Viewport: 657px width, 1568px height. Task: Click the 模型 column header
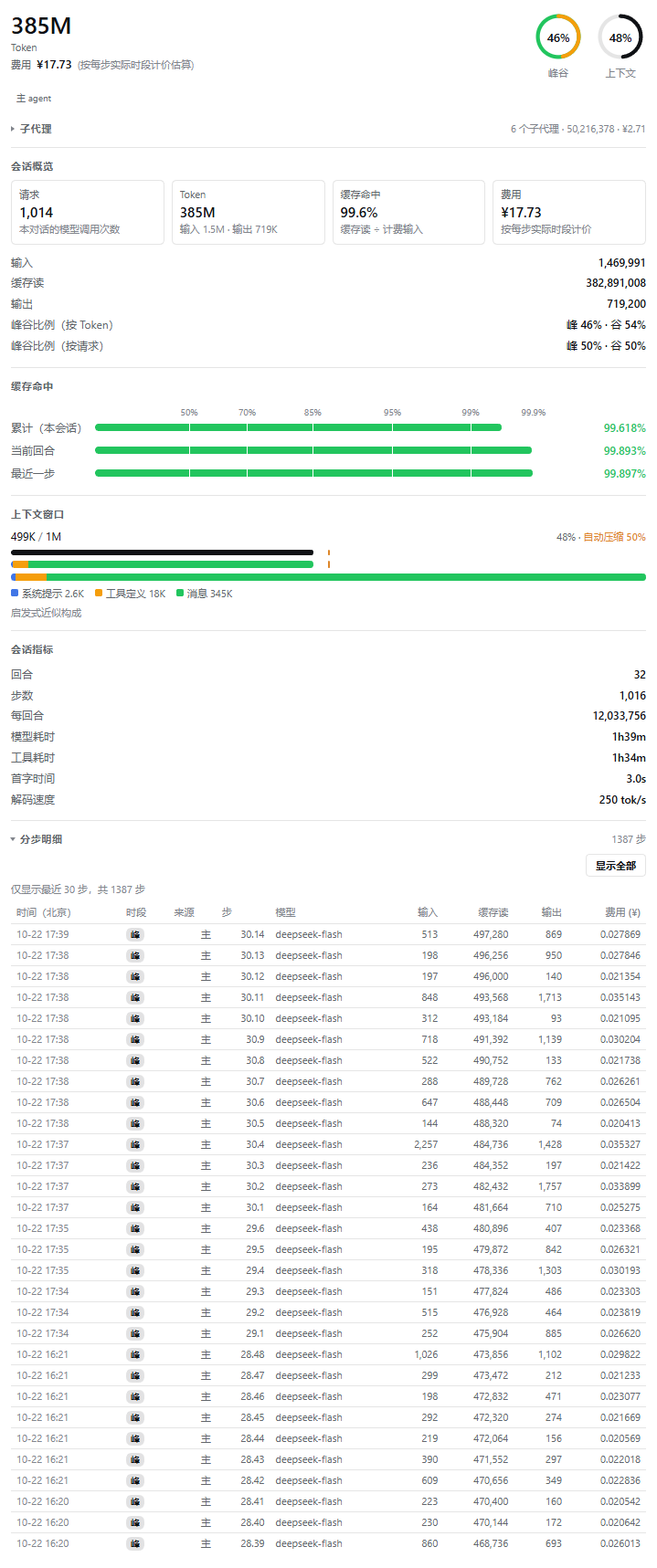[x=286, y=912]
